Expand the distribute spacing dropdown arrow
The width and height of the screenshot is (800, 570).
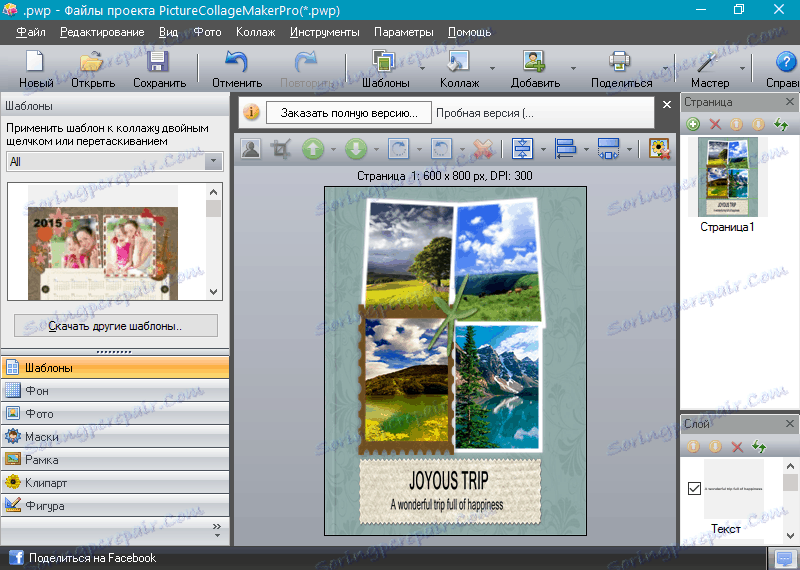click(629, 150)
